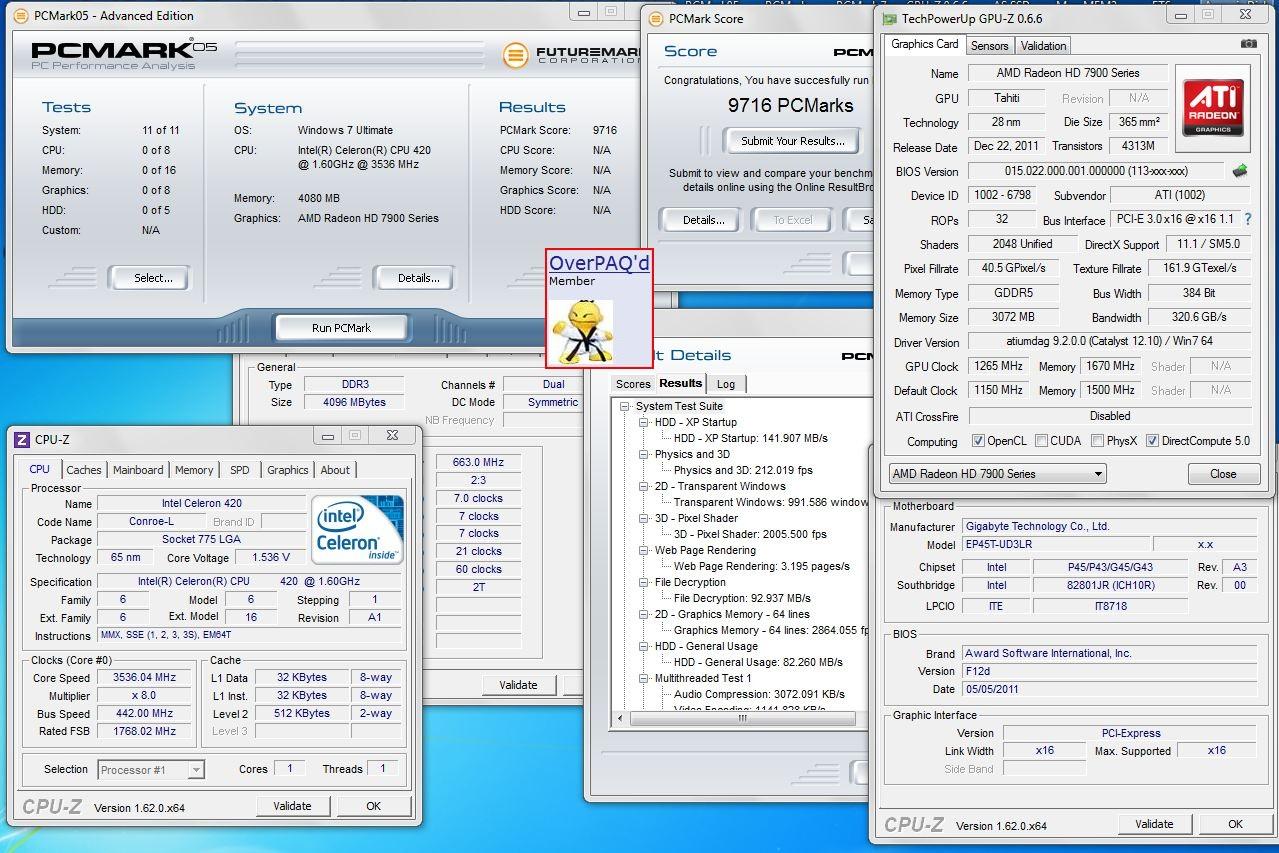Click OK in the front CPU-Z window
The width and height of the screenshot is (1279, 853).
click(x=373, y=806)
